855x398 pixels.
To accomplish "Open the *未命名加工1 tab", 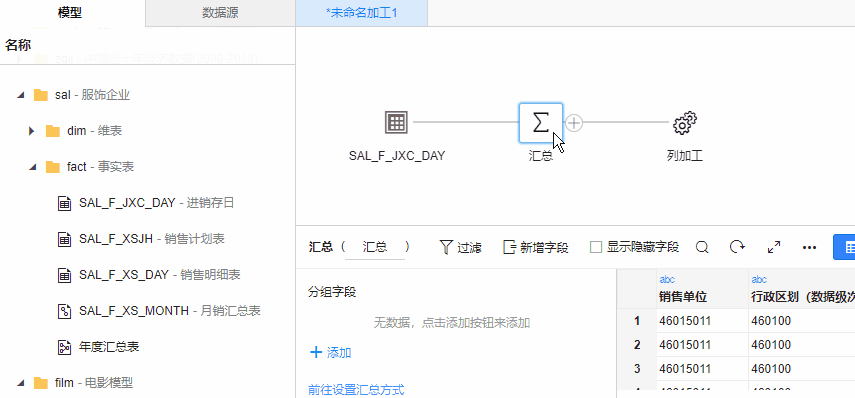I will click(x=362, y=13).
